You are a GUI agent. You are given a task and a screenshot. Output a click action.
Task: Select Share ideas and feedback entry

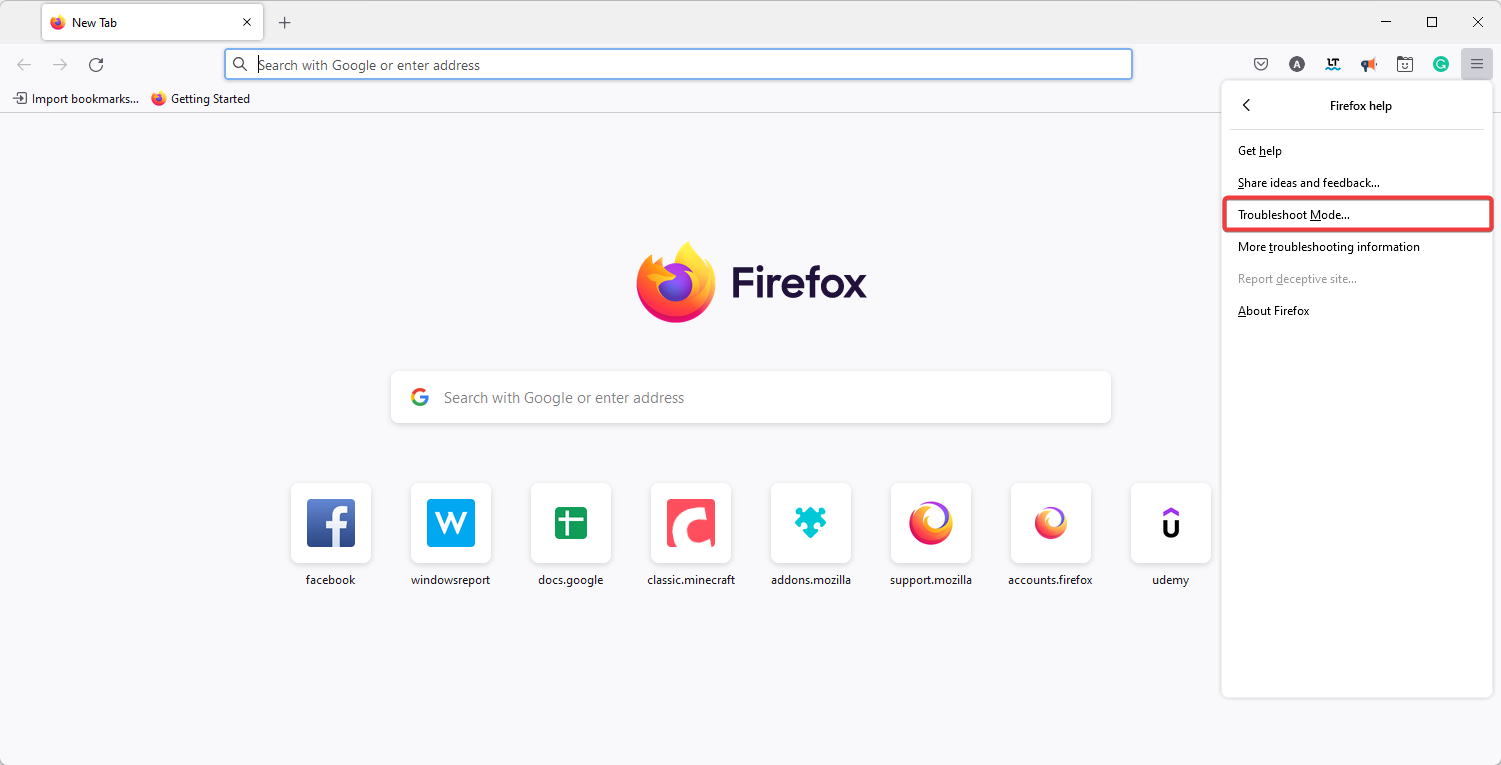[x=1357, y=183]
